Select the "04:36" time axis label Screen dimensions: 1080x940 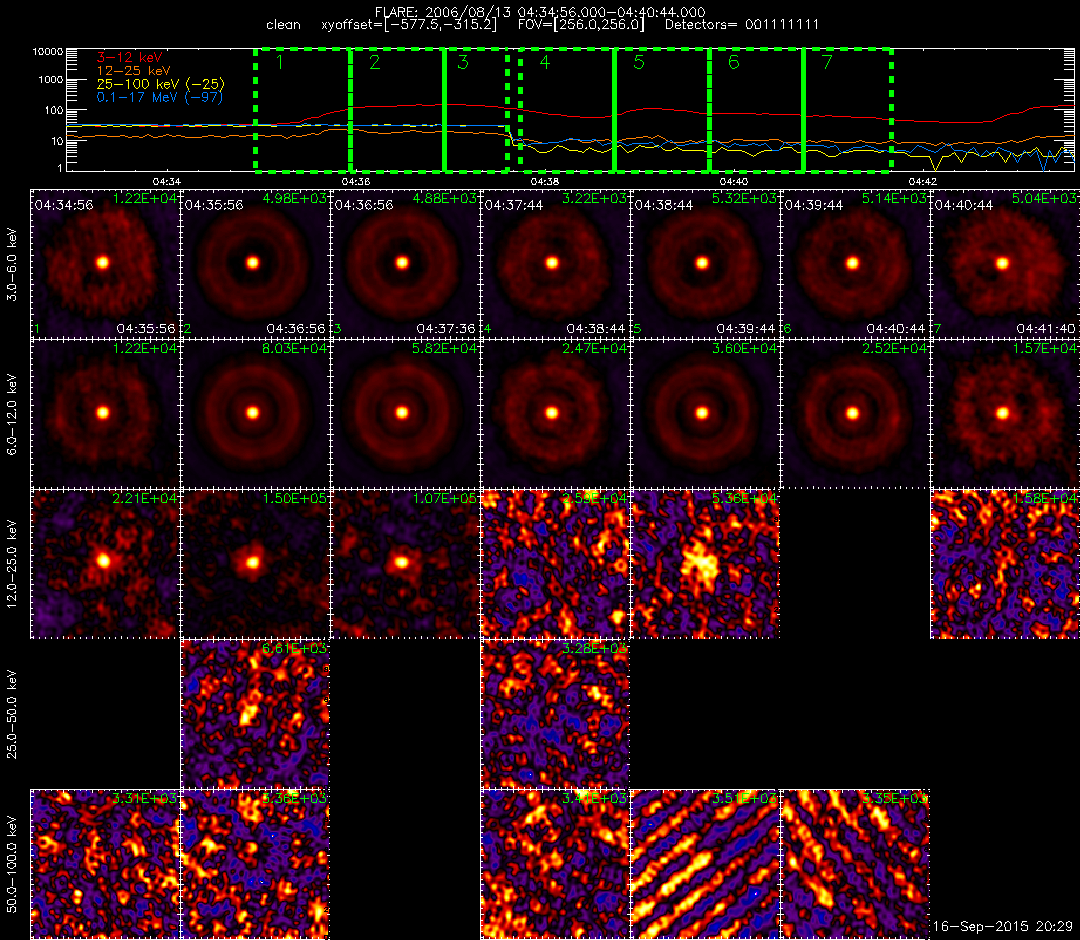(355, 181)
